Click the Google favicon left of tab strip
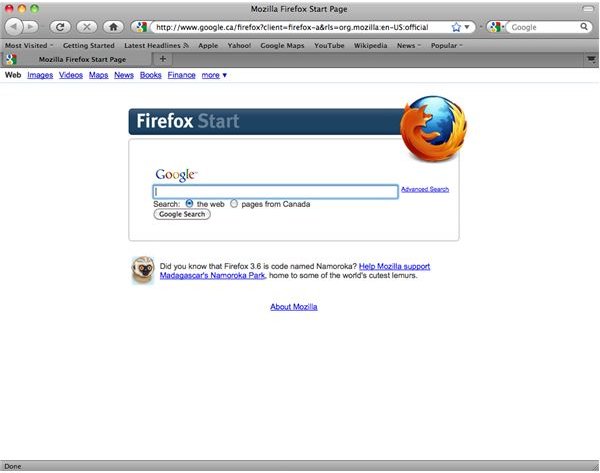Screen dimensions: 600x473 pos(11,59)
